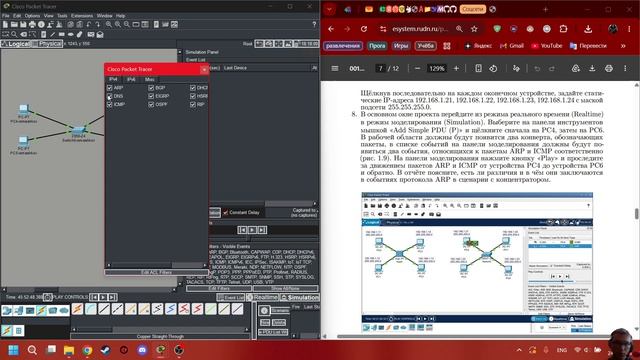The width and height of the screenshot is (640, 360).
Task: Open the Gmail bookmark
Action: click(511, 46)
